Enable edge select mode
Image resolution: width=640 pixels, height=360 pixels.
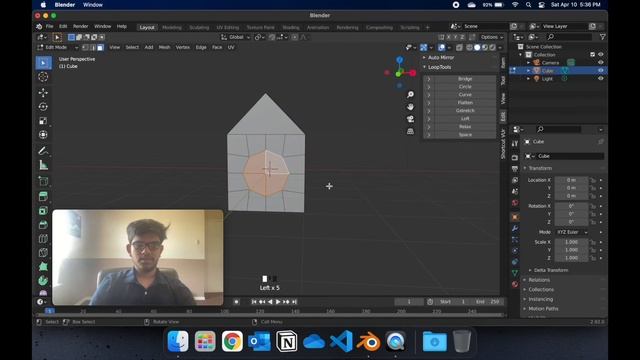click(93, 47)
